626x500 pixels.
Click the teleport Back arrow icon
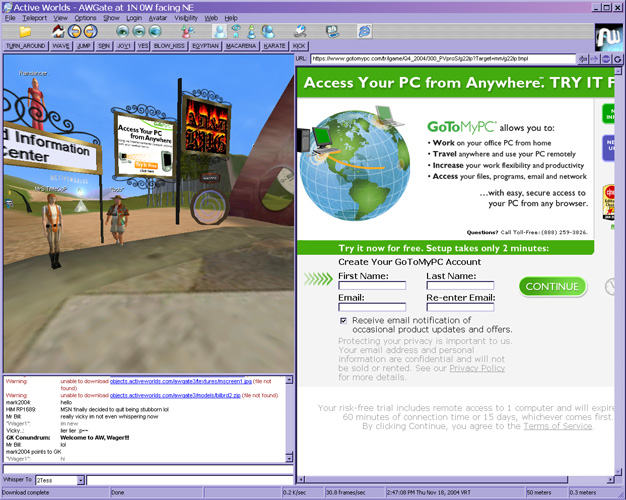click(75, 31)
